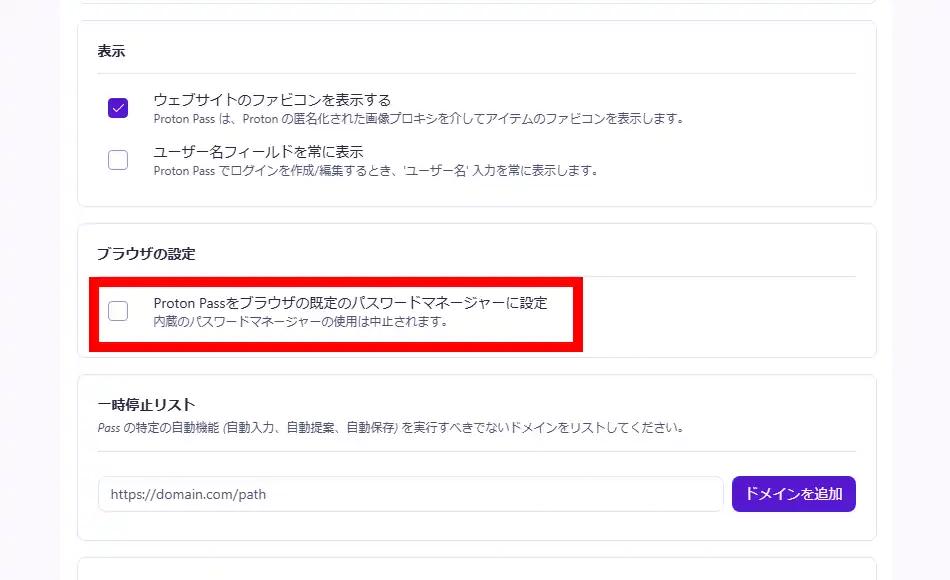Screen dimensions: 950x580
Task: Click the 内蔵のパスワードマネージャーの使用は中止されます description
Action: pyautogui.click(x=300, y=322)
